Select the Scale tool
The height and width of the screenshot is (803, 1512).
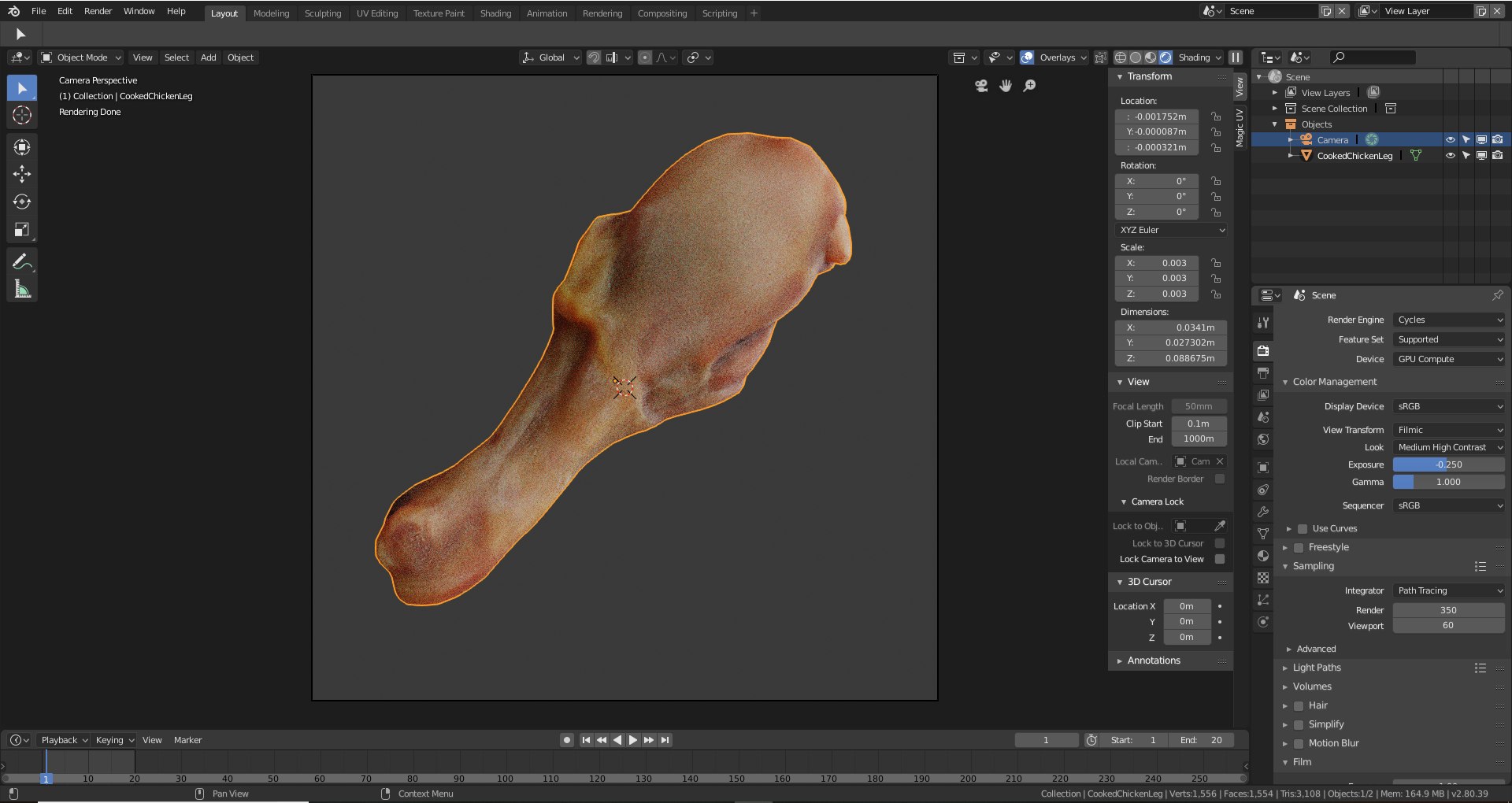pyautogui.click(x=22, y=230)
